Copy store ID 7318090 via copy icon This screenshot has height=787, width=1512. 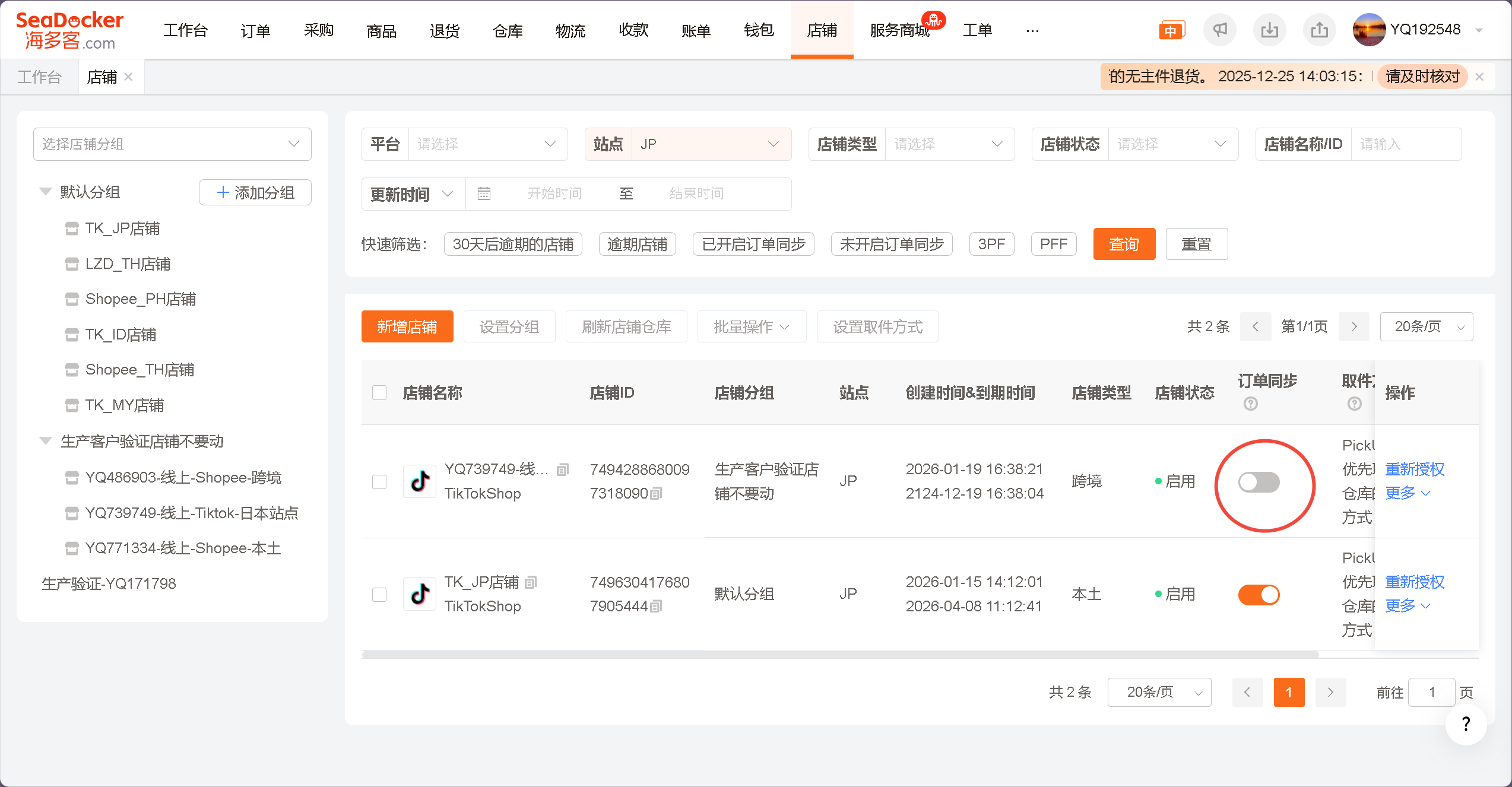655,494
